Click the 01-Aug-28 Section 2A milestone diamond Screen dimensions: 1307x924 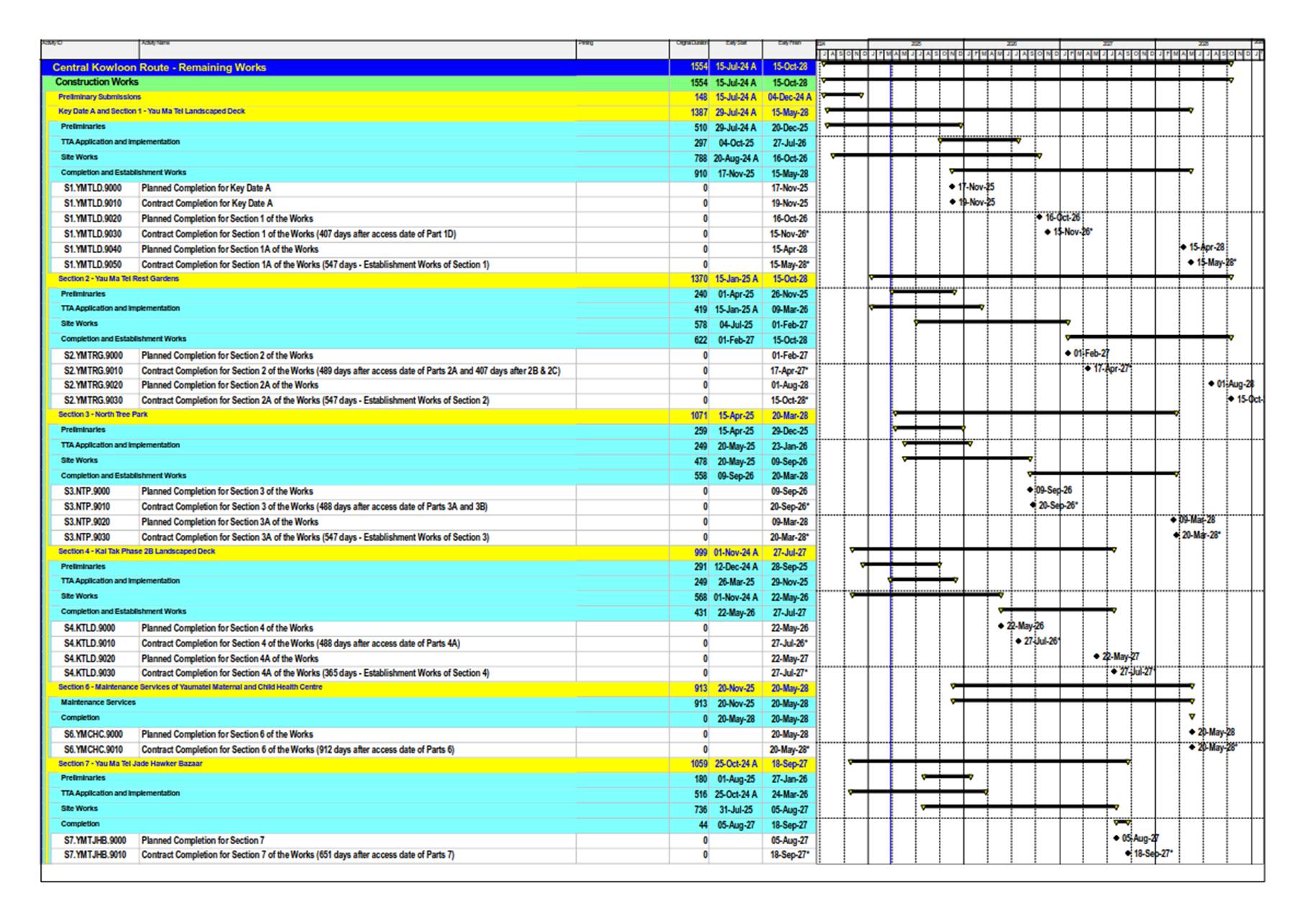tap(1211, 384)
